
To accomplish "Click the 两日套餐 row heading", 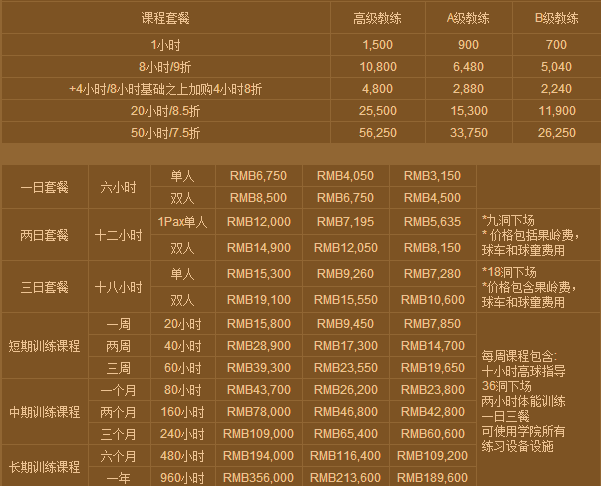I will tap(45, 236).
